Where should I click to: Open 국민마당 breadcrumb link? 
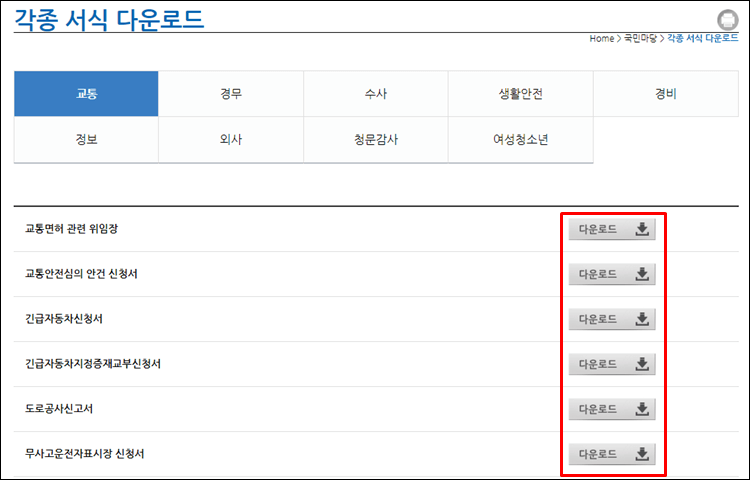[640, 39]
